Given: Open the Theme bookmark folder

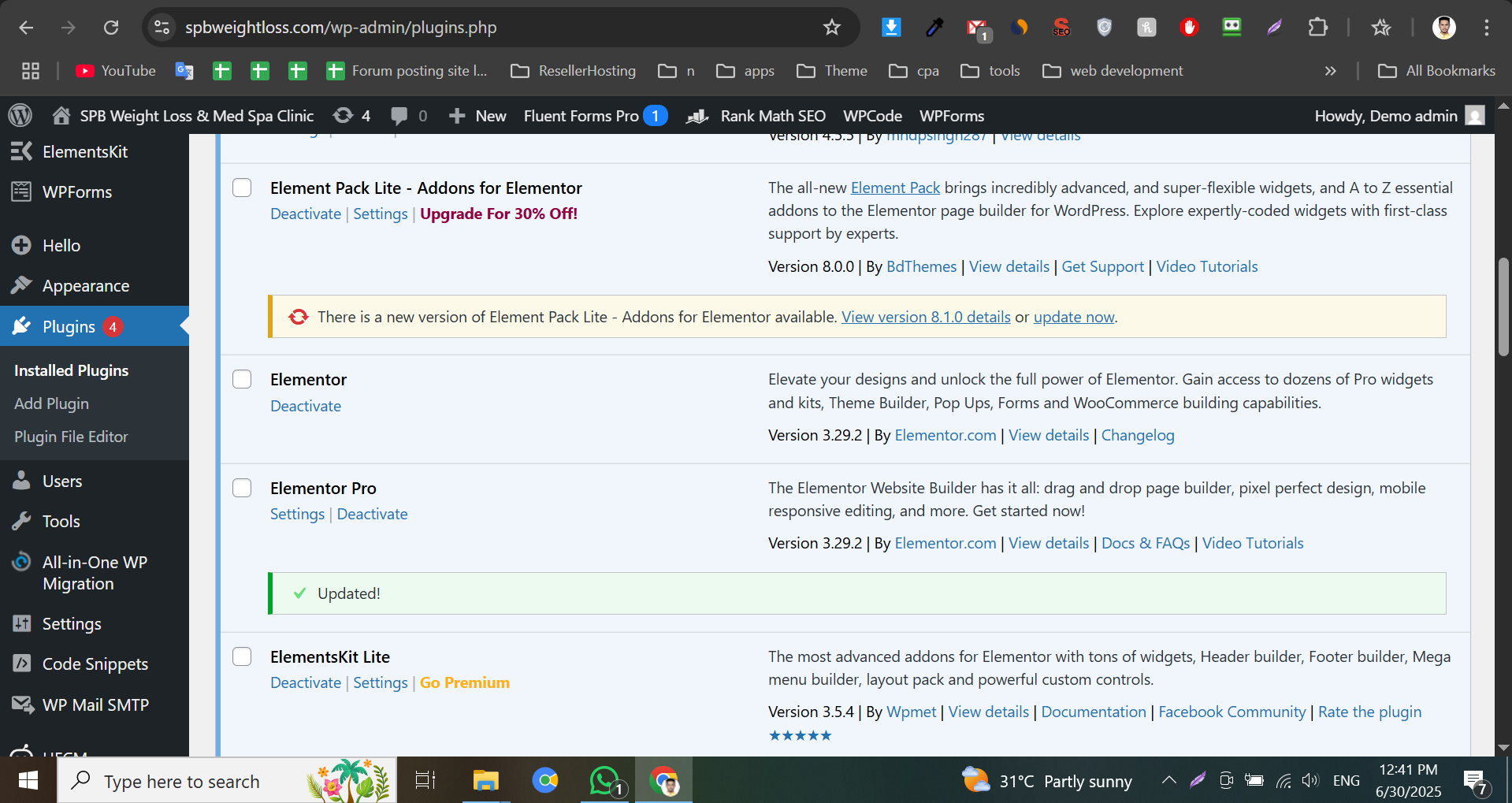Looking at the screenshot, I should tap(832, 71).
